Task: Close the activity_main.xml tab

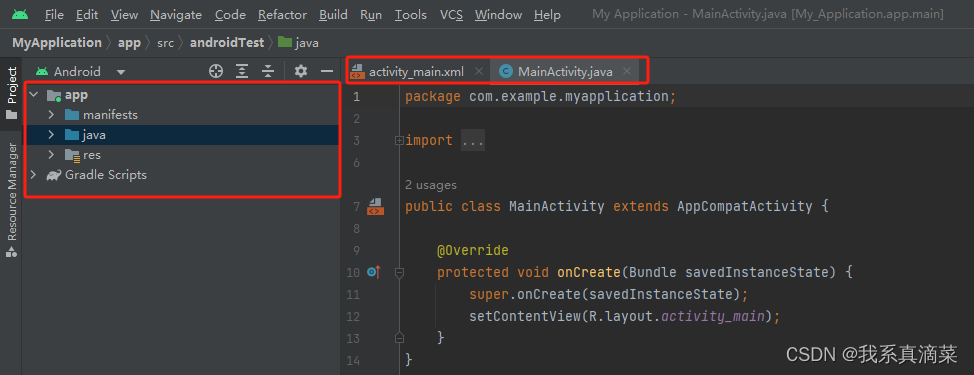Action: (478, 71)
